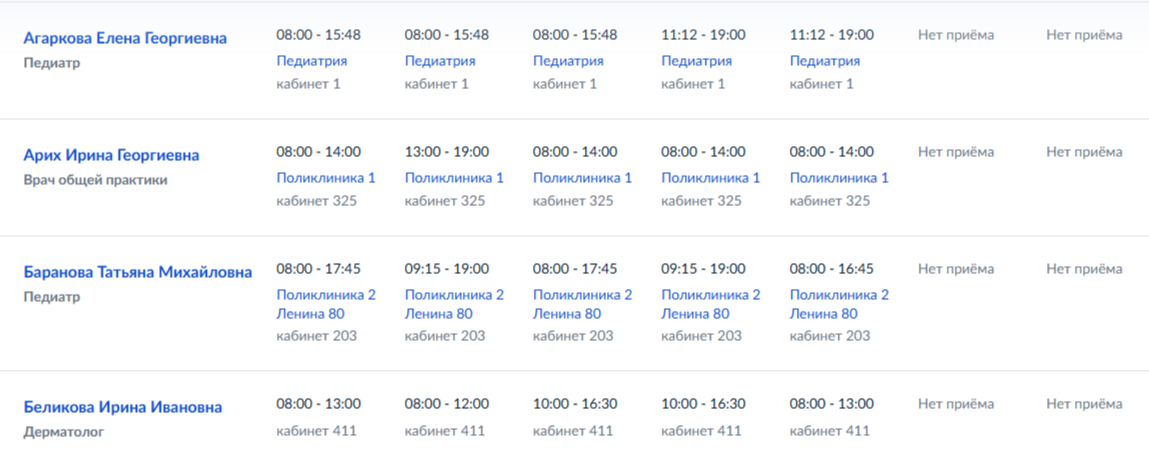Open Беликова Ирина Ивановна doctor profile
Viewport: 1149px width, 467px height.
[123, 407]
